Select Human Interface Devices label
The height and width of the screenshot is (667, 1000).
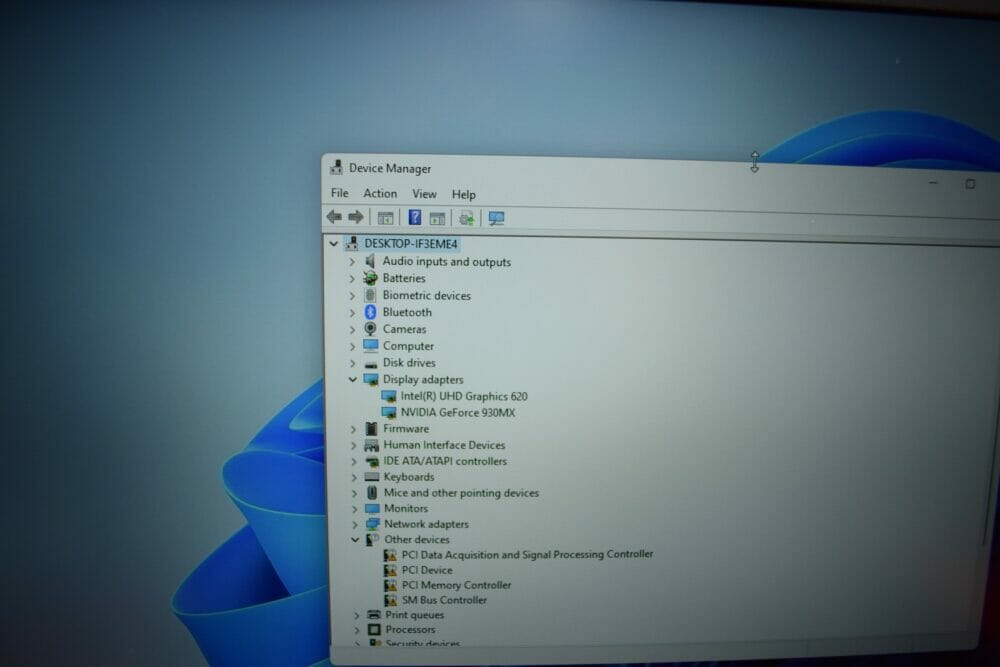coord(444,445)
